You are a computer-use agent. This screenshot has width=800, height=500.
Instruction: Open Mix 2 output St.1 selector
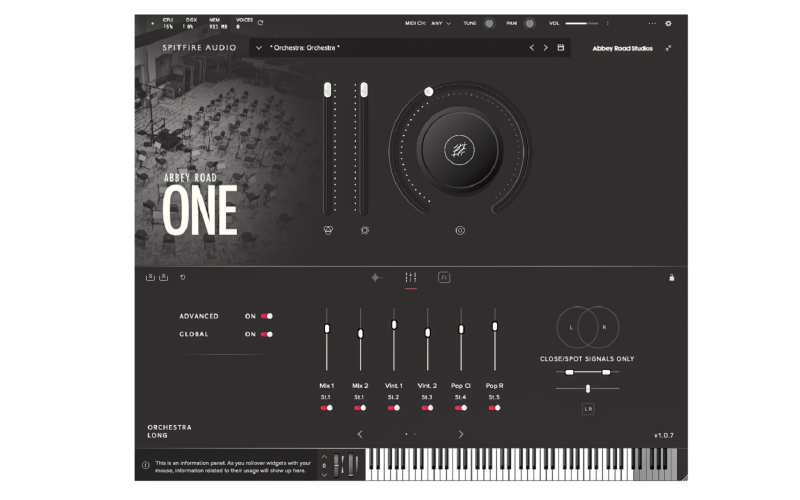tap(359, 397)
